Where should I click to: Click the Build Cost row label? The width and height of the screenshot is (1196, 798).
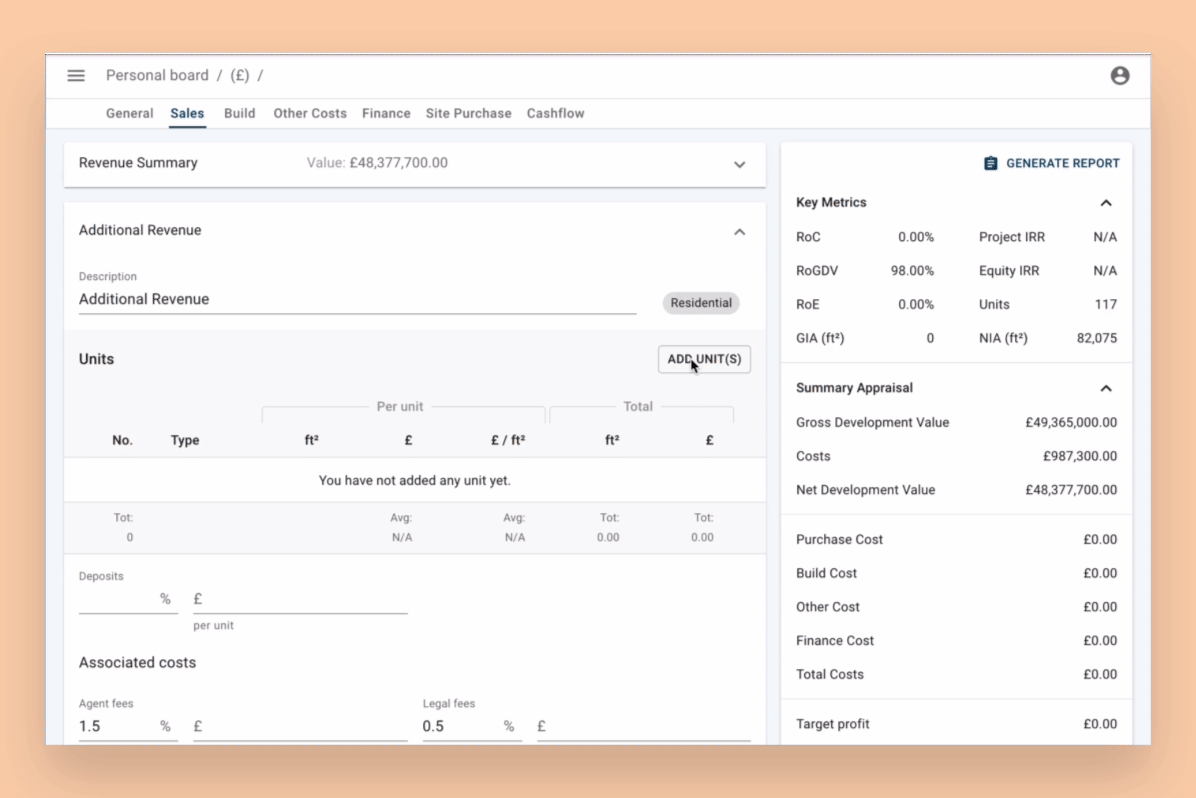826,573
